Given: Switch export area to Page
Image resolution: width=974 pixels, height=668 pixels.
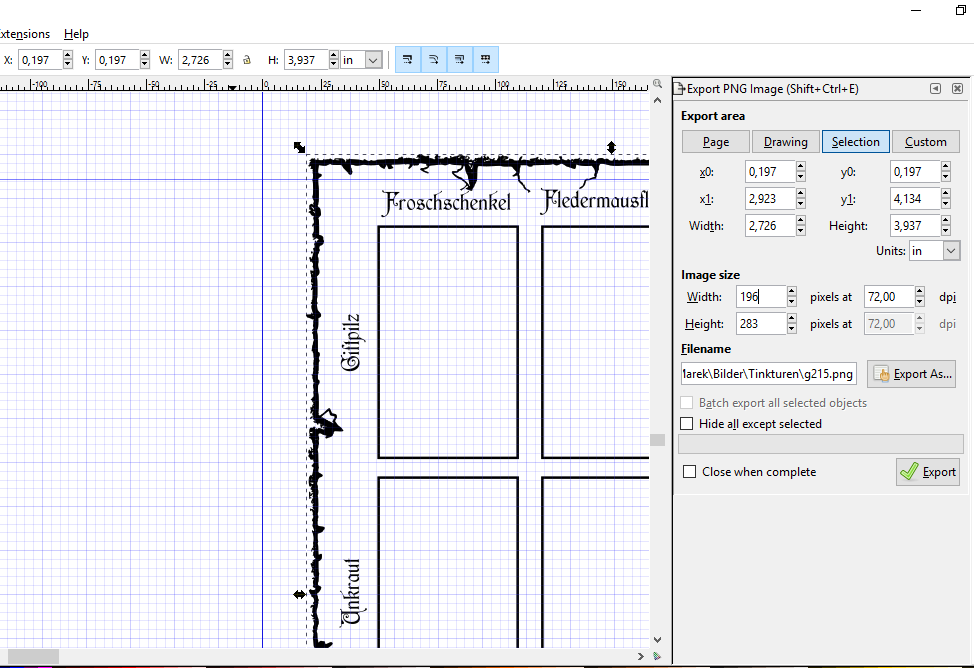Looking at the screenshot, I should (x=715, y=141).
